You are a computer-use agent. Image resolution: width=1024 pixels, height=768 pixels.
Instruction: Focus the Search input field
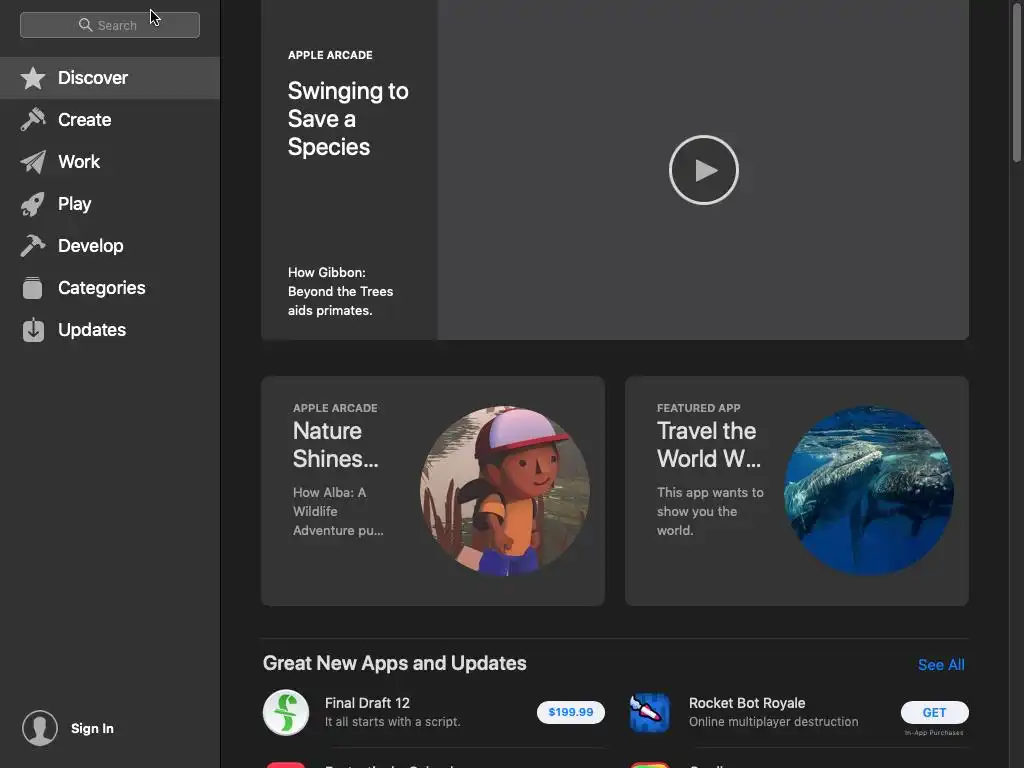[x=110, y=25]
